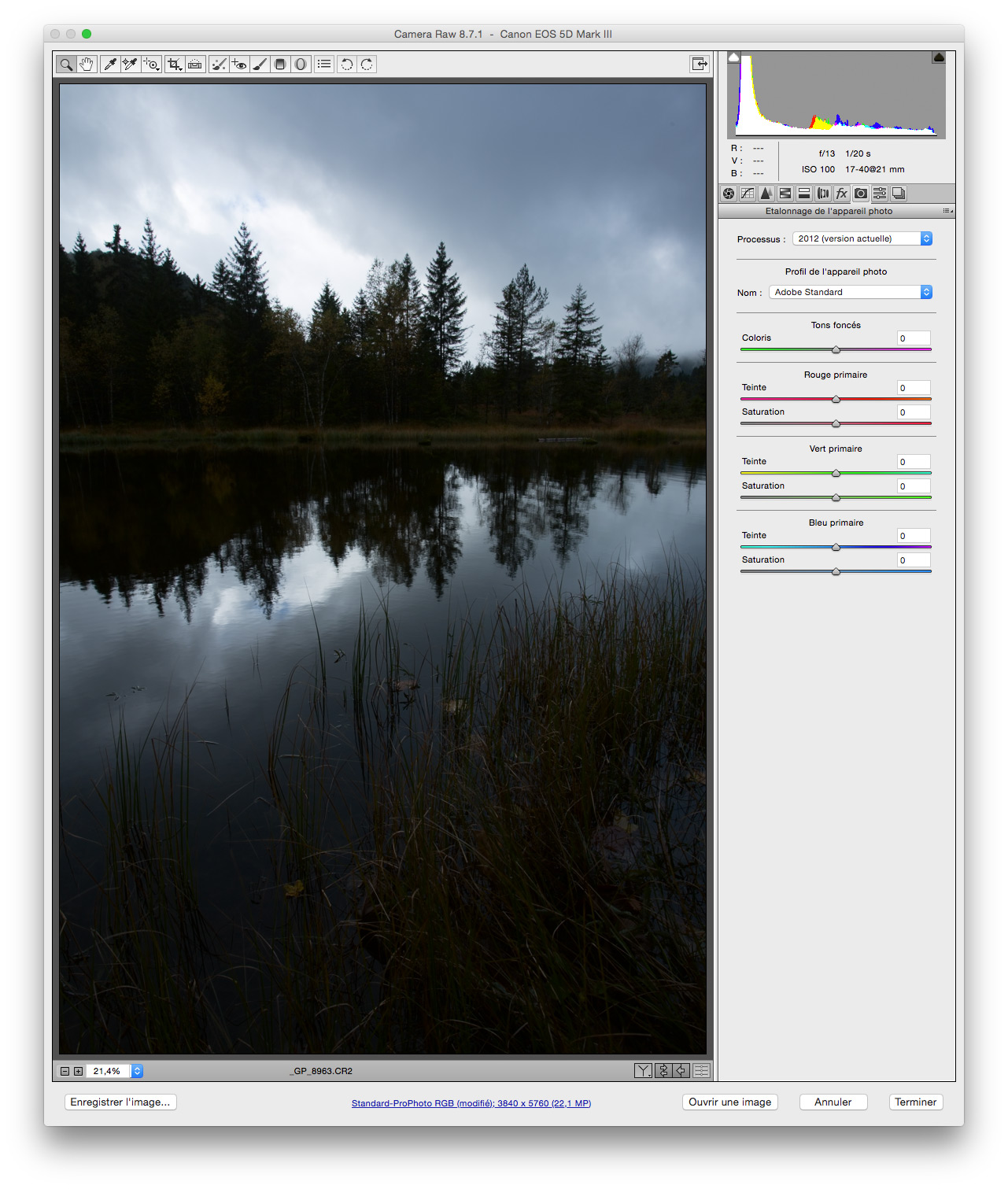Open the panel options menu icon
Image resolution: width=1008 pixels, height=1189 pixels.
947,211
